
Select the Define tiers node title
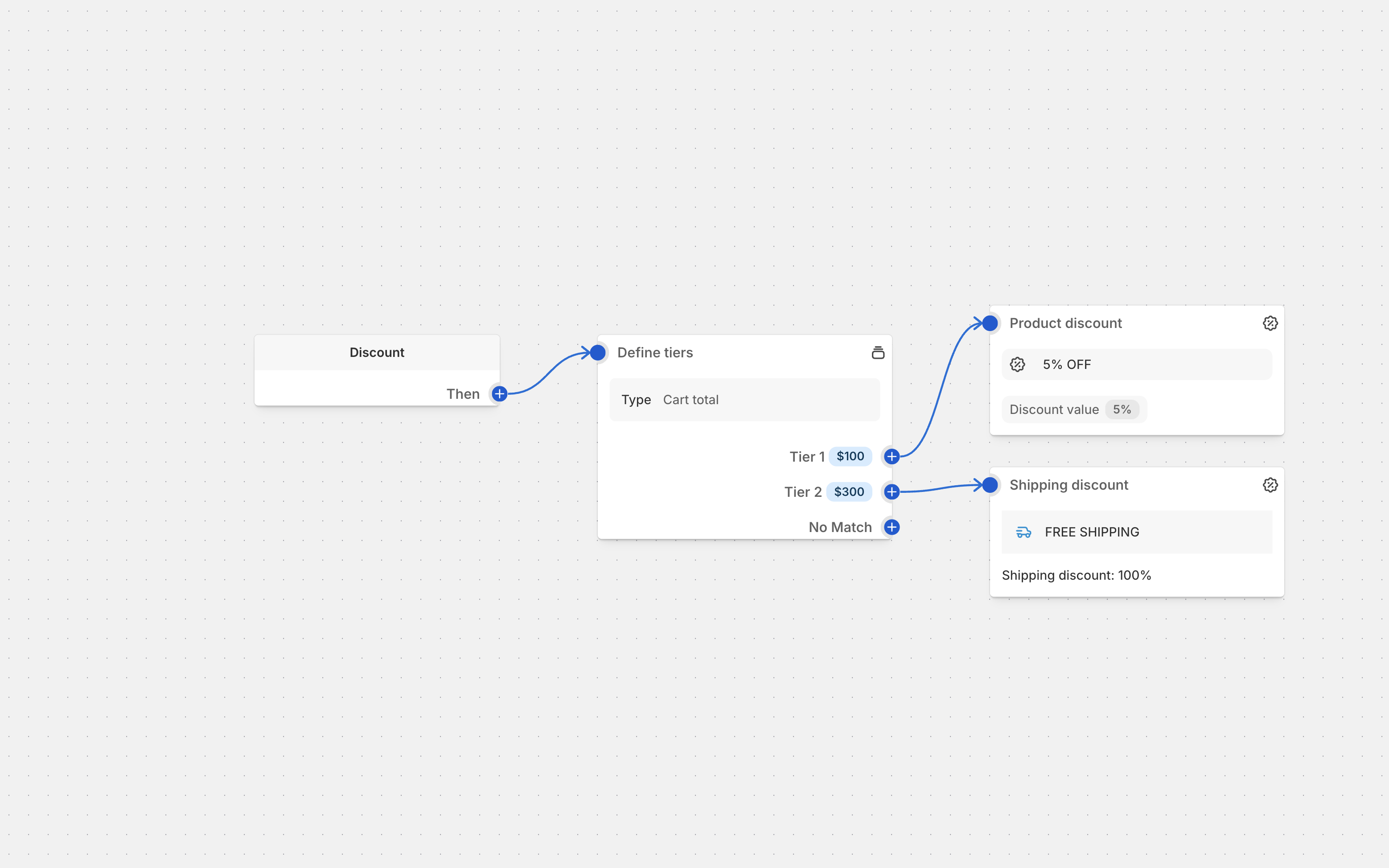click(654, 352)
